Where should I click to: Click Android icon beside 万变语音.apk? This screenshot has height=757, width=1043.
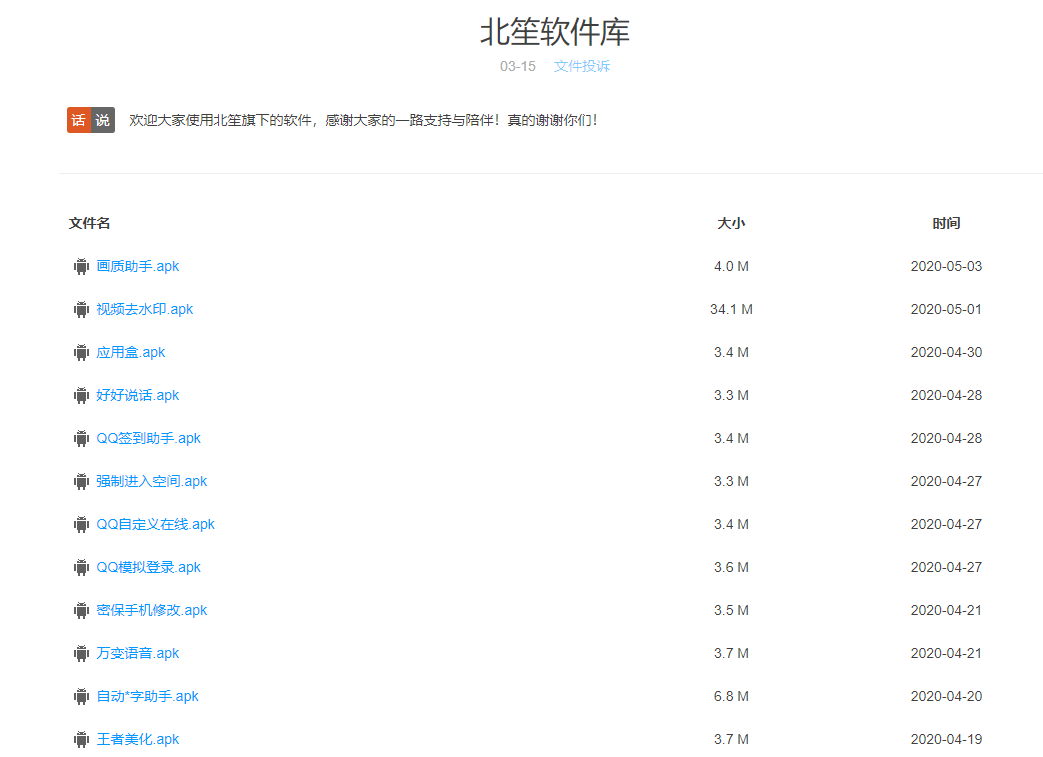coord(81,654)
